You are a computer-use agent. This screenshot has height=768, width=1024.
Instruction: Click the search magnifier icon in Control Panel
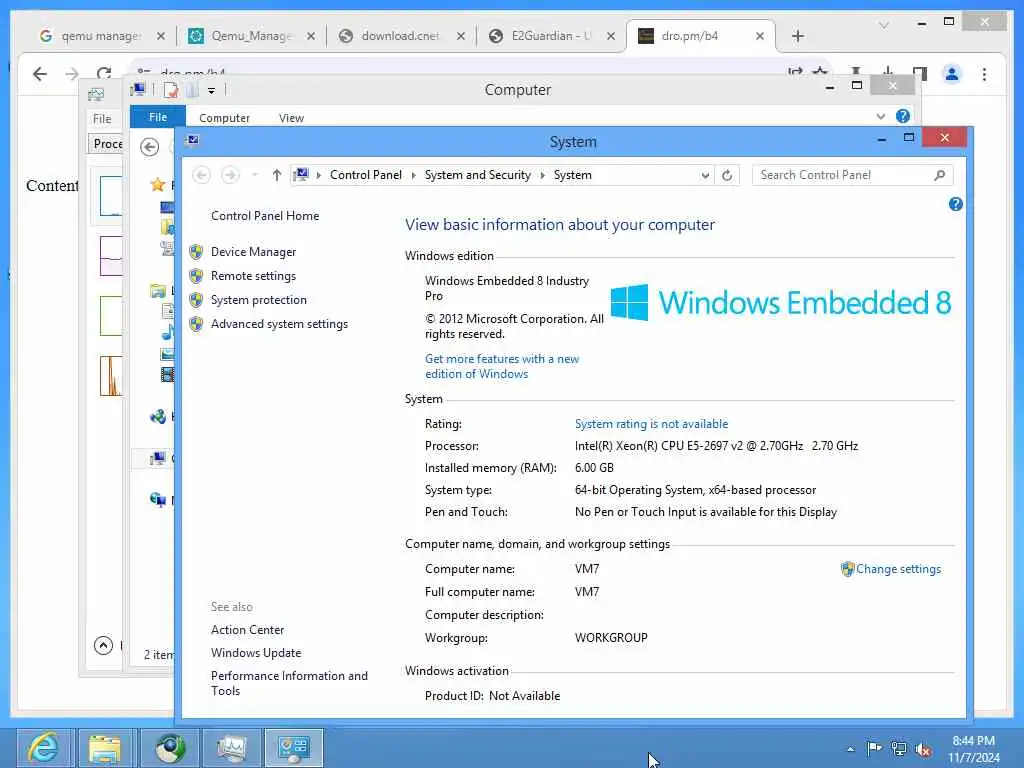pos(940,175)
